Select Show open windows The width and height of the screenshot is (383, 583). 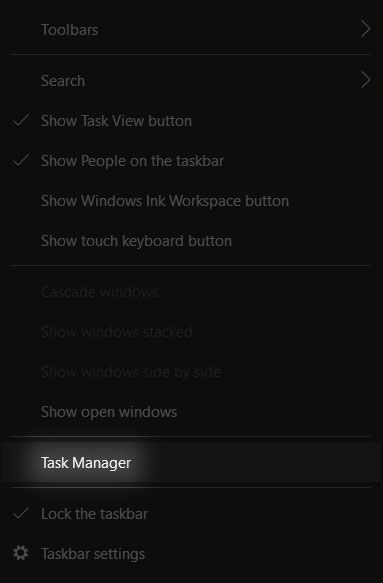click(192, 412)
